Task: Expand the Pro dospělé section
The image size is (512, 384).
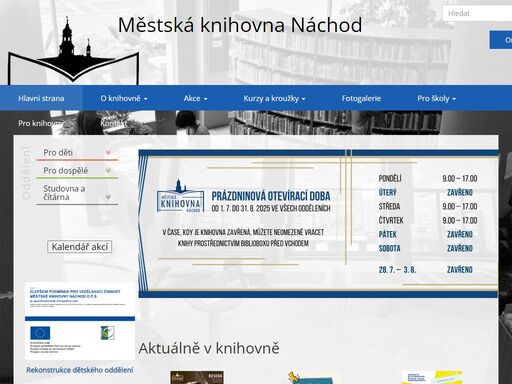Action: [x=77, y=171]
